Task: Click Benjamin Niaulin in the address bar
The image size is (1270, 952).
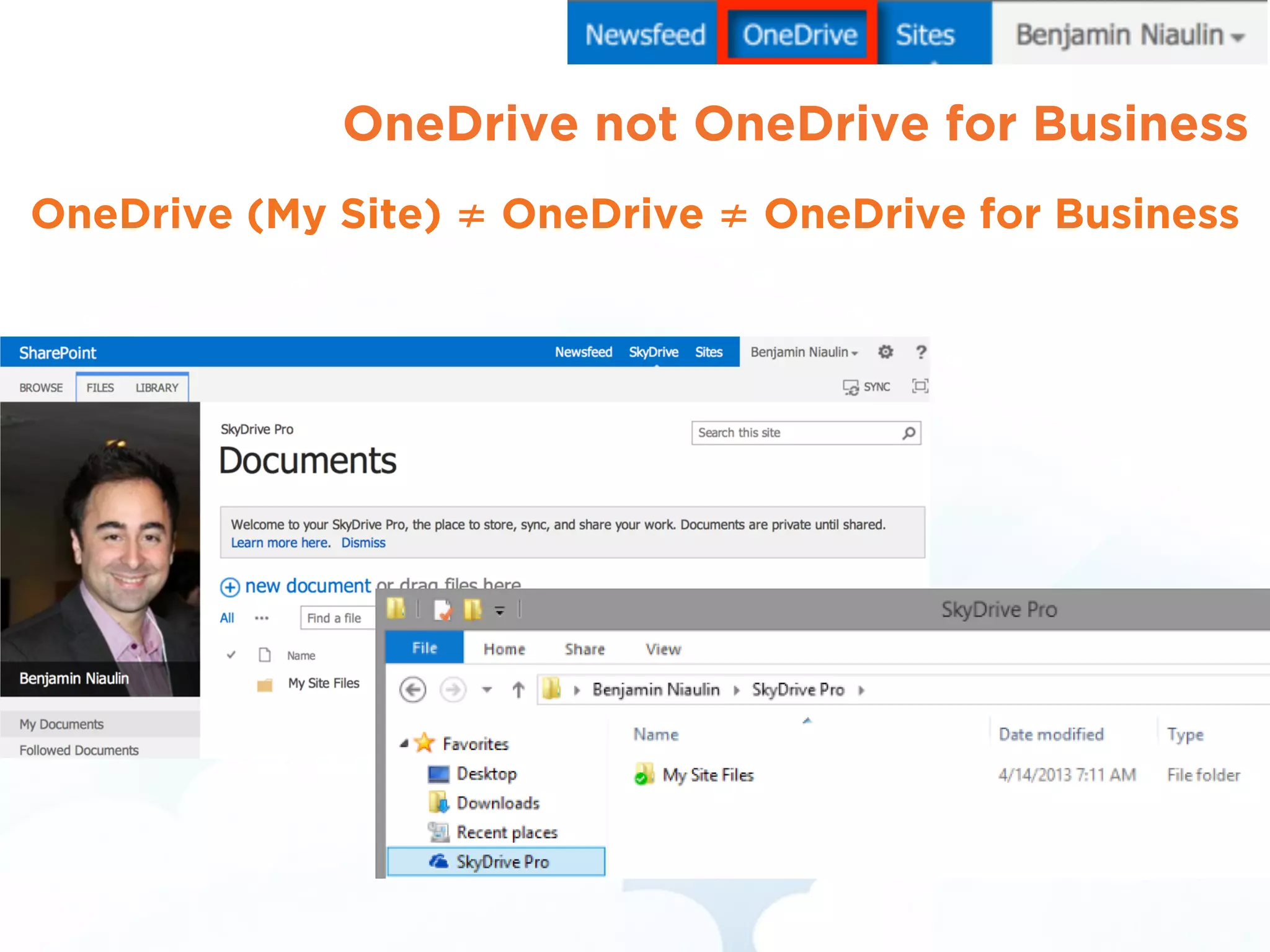Action: coord(656,690)
